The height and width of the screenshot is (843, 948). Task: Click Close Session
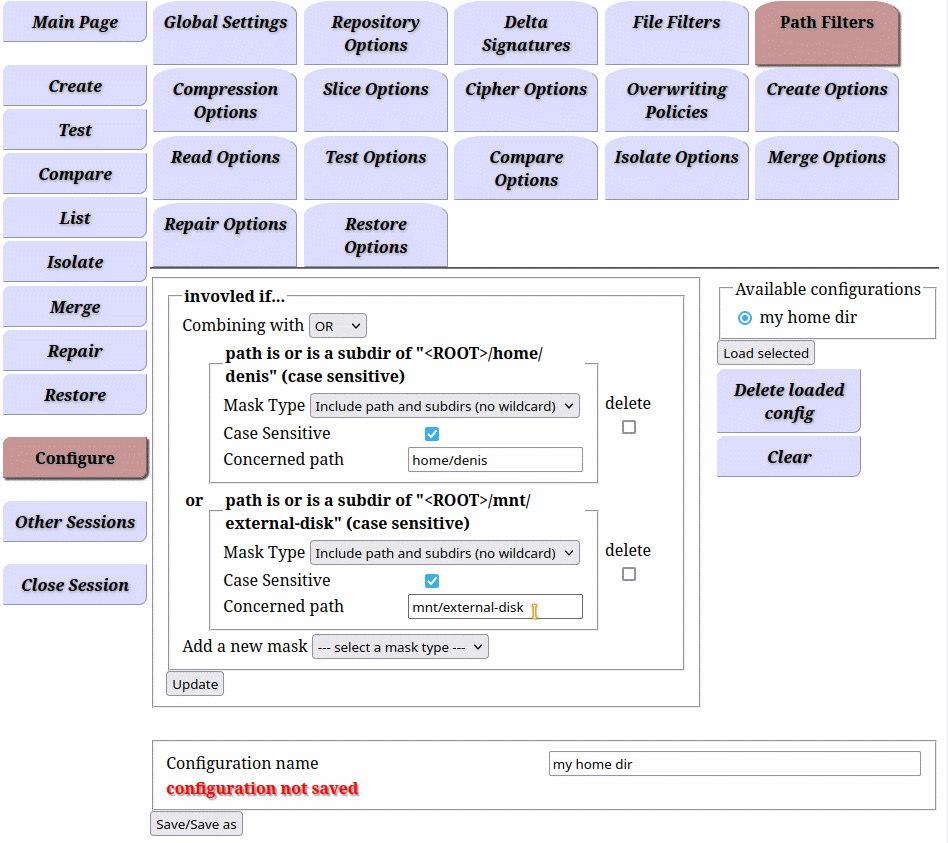[x=74, y=585]
